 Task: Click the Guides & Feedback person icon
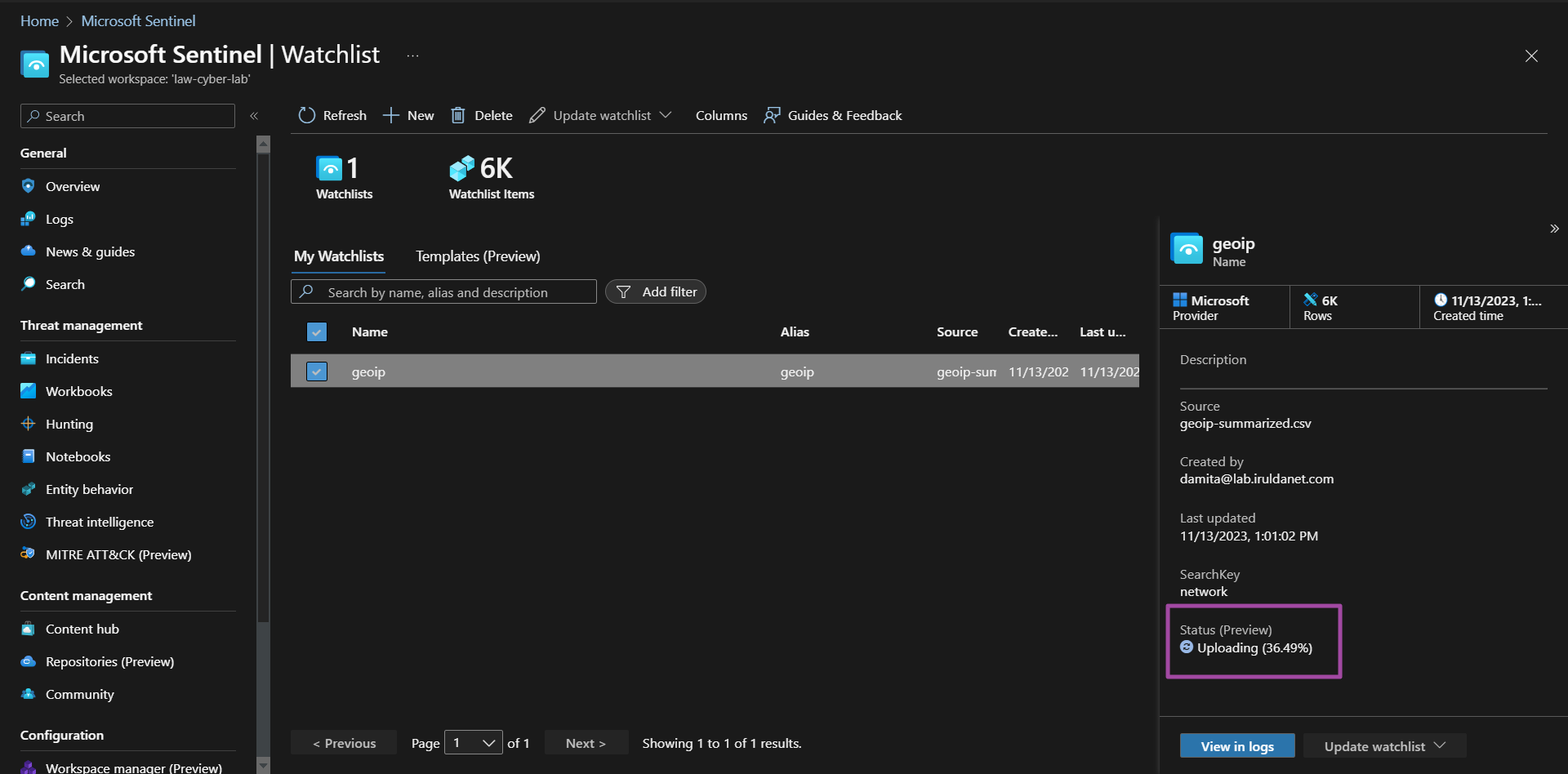[x=772, y=115]
